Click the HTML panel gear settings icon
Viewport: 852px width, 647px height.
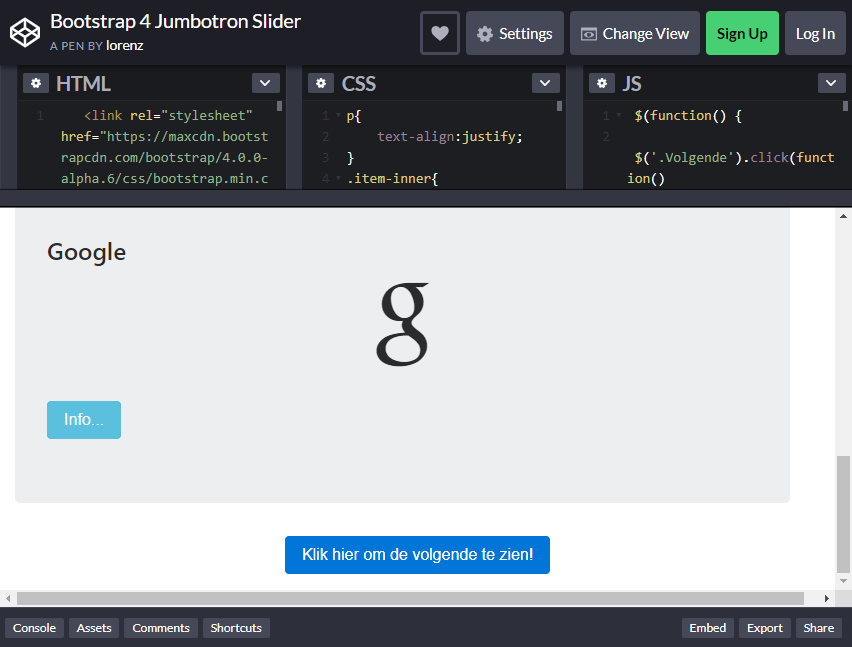(36, 83)
